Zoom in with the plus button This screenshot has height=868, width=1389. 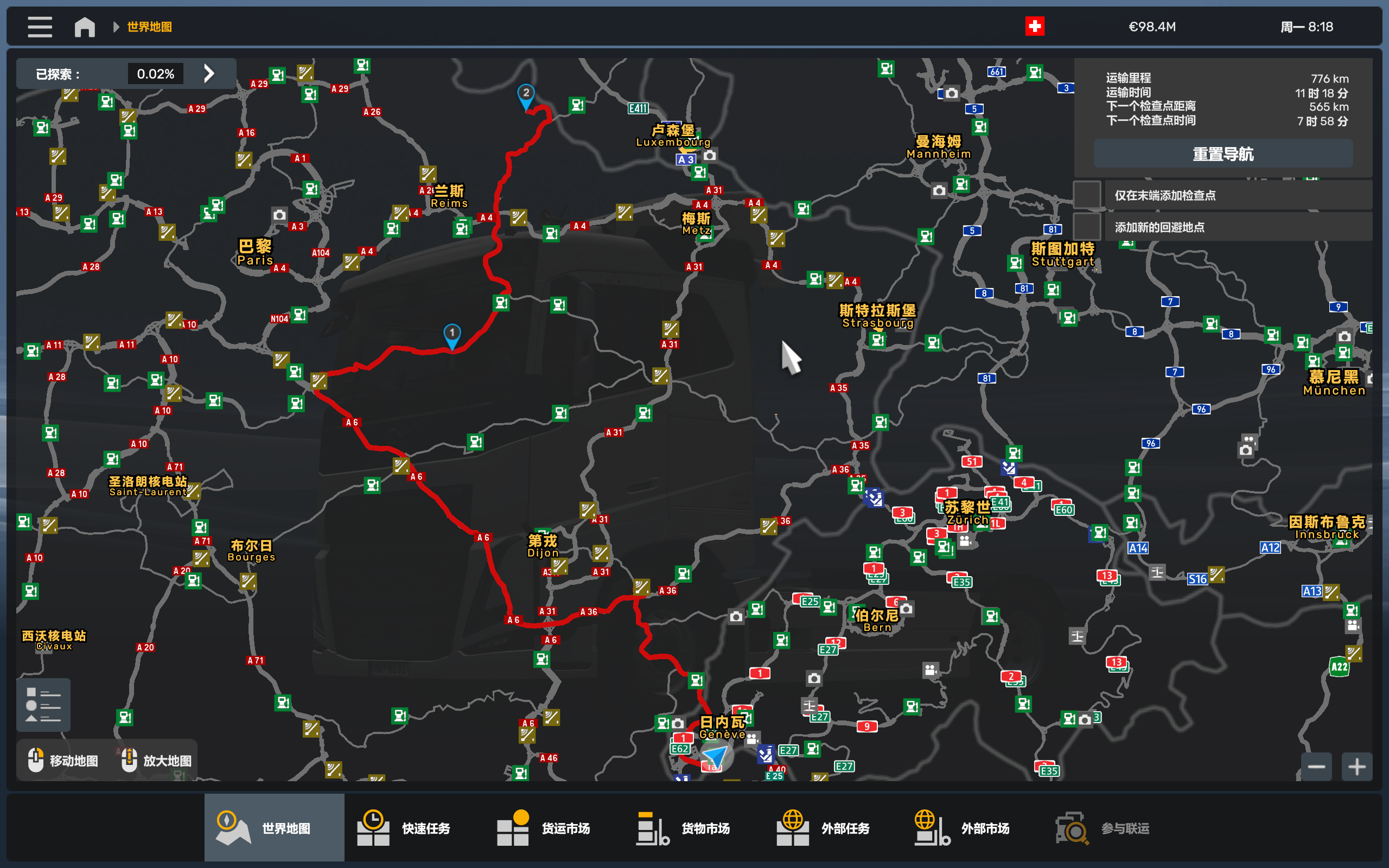click(1357, 767)
